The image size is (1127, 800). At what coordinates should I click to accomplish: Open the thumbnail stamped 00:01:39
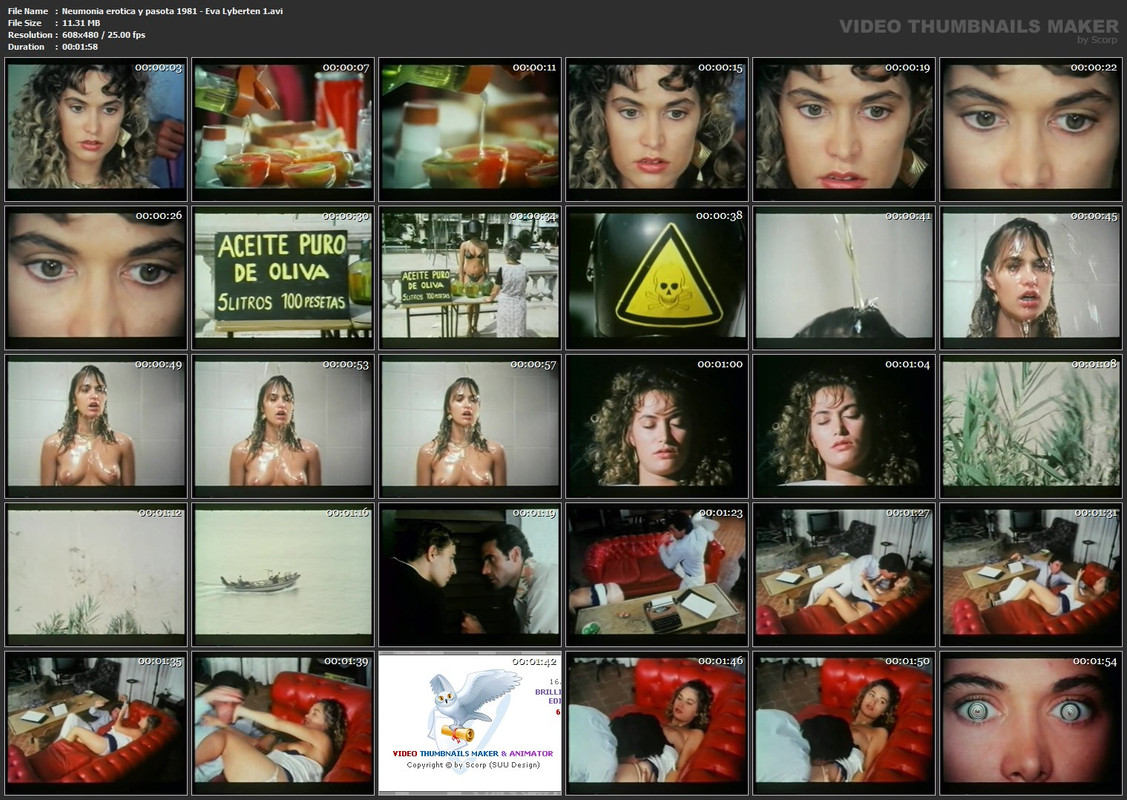(282, 723)
